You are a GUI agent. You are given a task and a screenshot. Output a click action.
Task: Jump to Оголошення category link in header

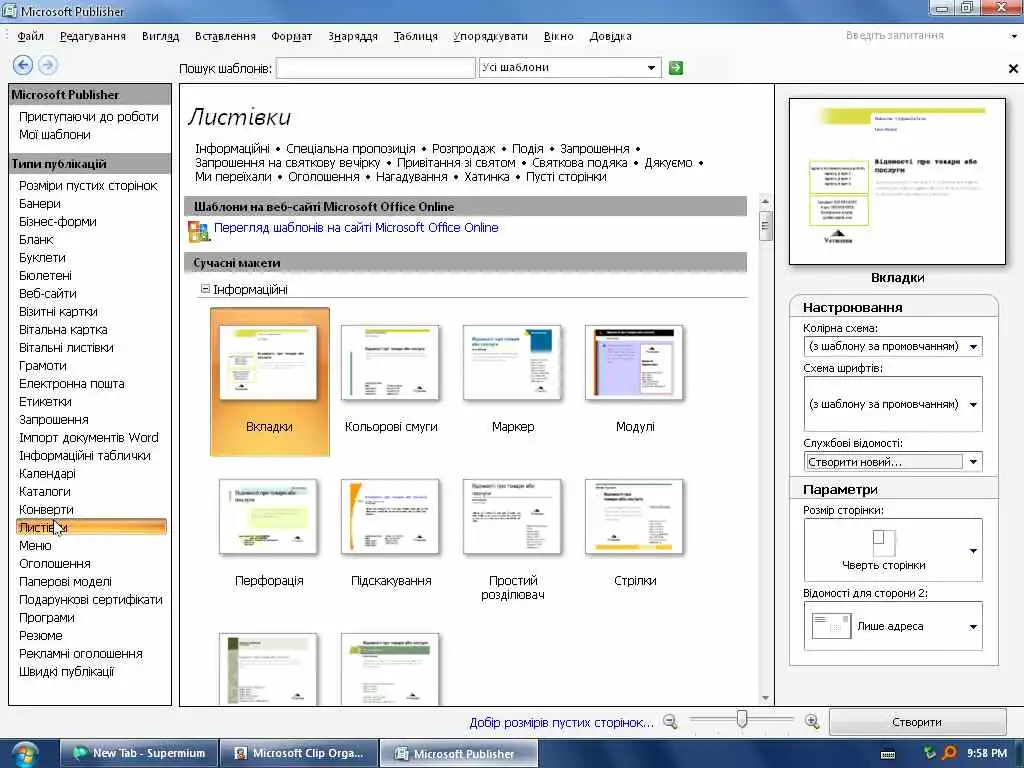(324, 176)
